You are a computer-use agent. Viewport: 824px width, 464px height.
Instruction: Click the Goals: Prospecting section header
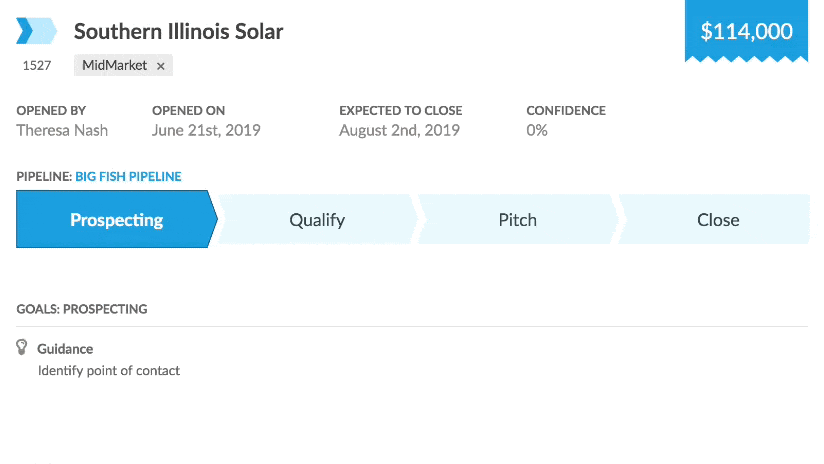click(x=82, y=309)
